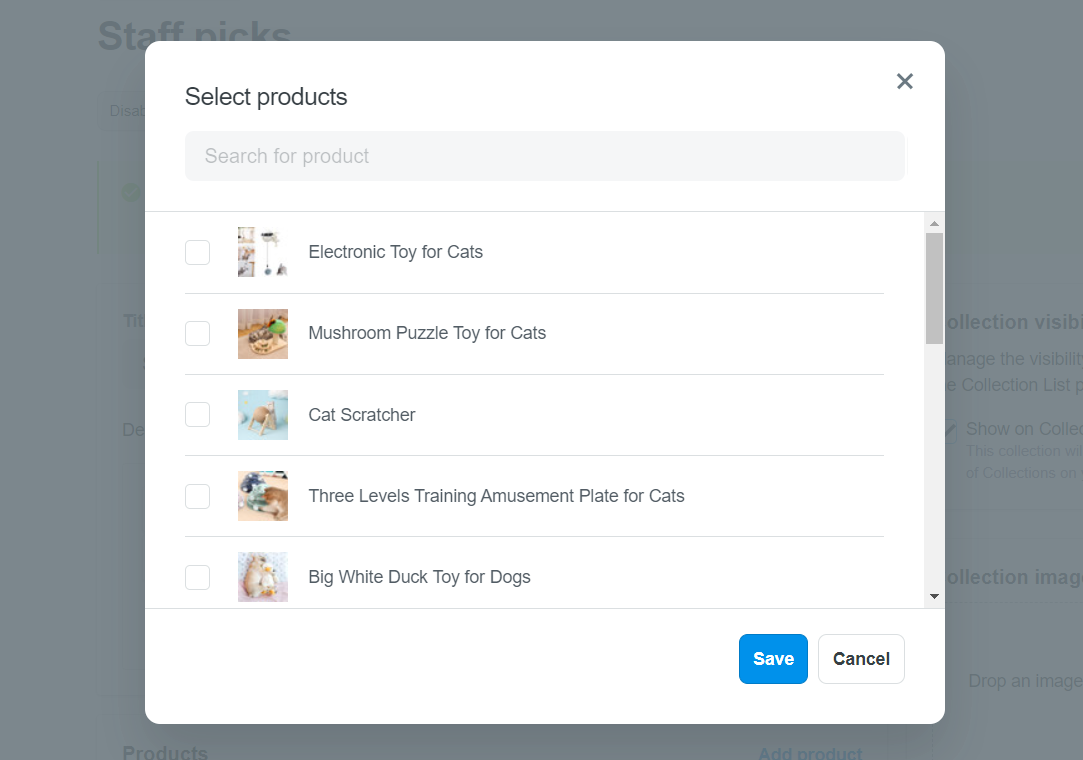Click the Cat Scratcher product image

coord(262,415)
